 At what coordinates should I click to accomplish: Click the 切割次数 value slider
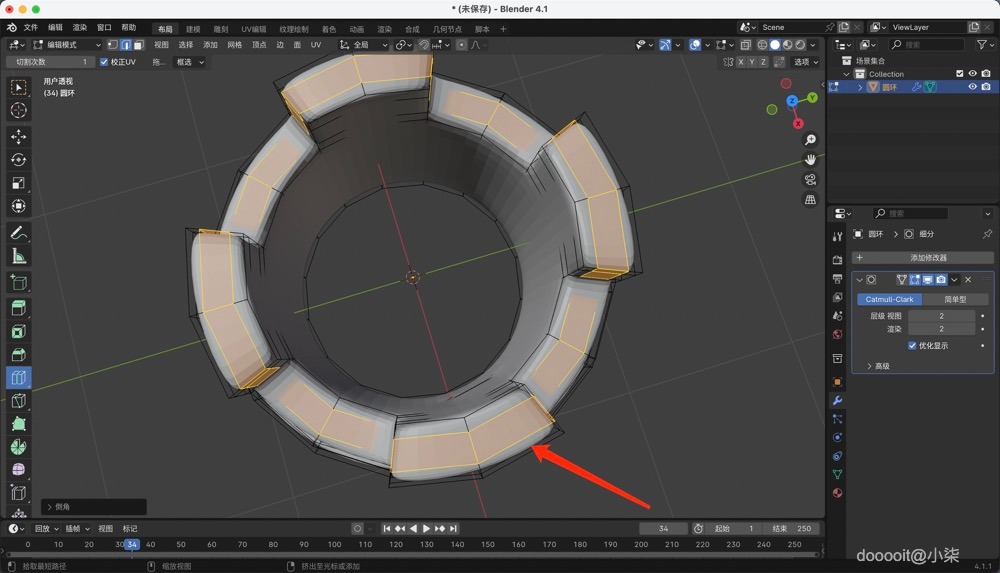(x=50, y=62)
